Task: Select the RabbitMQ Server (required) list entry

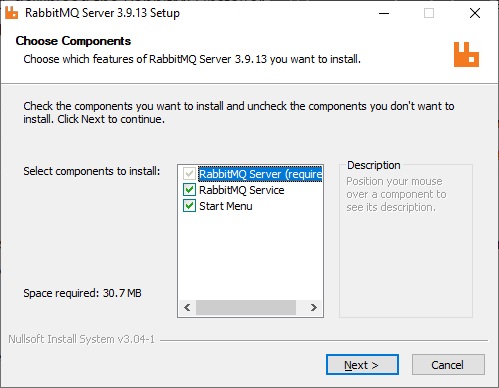Action: [260, 174]
